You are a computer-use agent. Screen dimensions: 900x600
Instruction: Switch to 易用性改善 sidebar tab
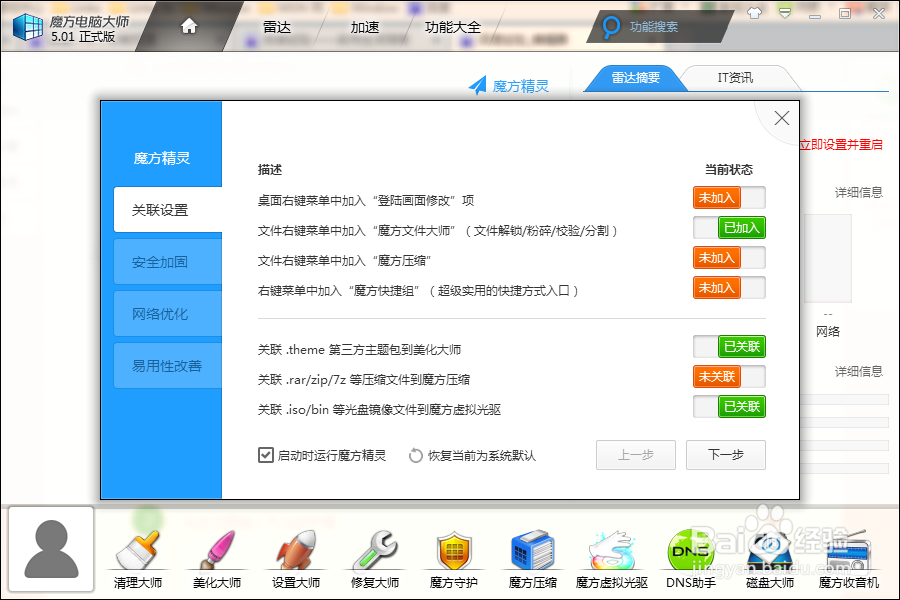click(x=168, y=366)
